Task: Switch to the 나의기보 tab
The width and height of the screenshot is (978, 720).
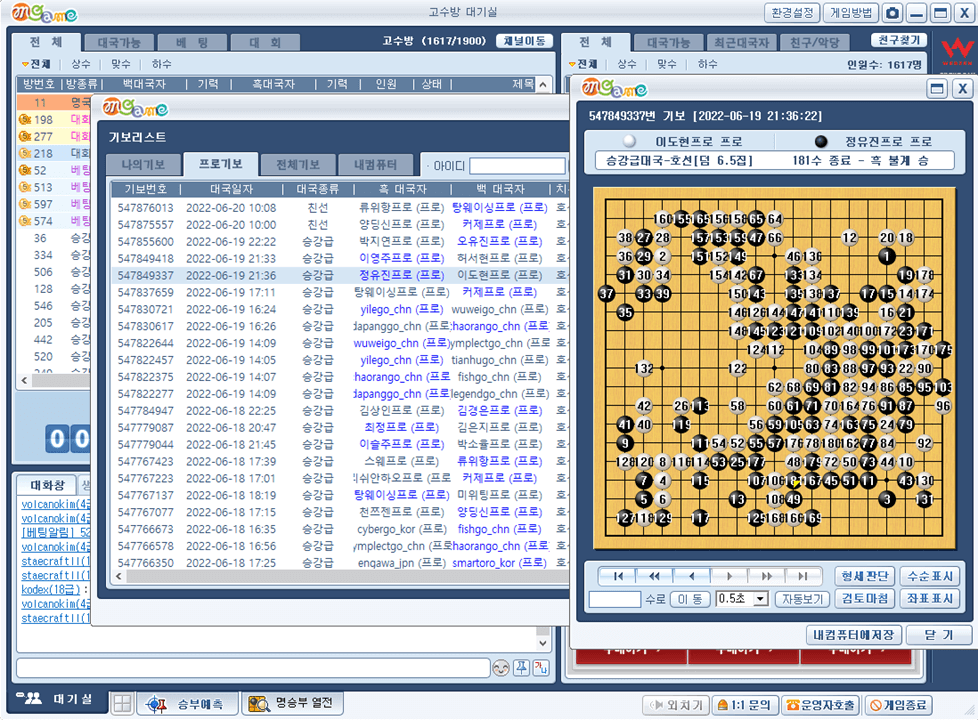Action: pyautogui.click(x=143, y=165)
